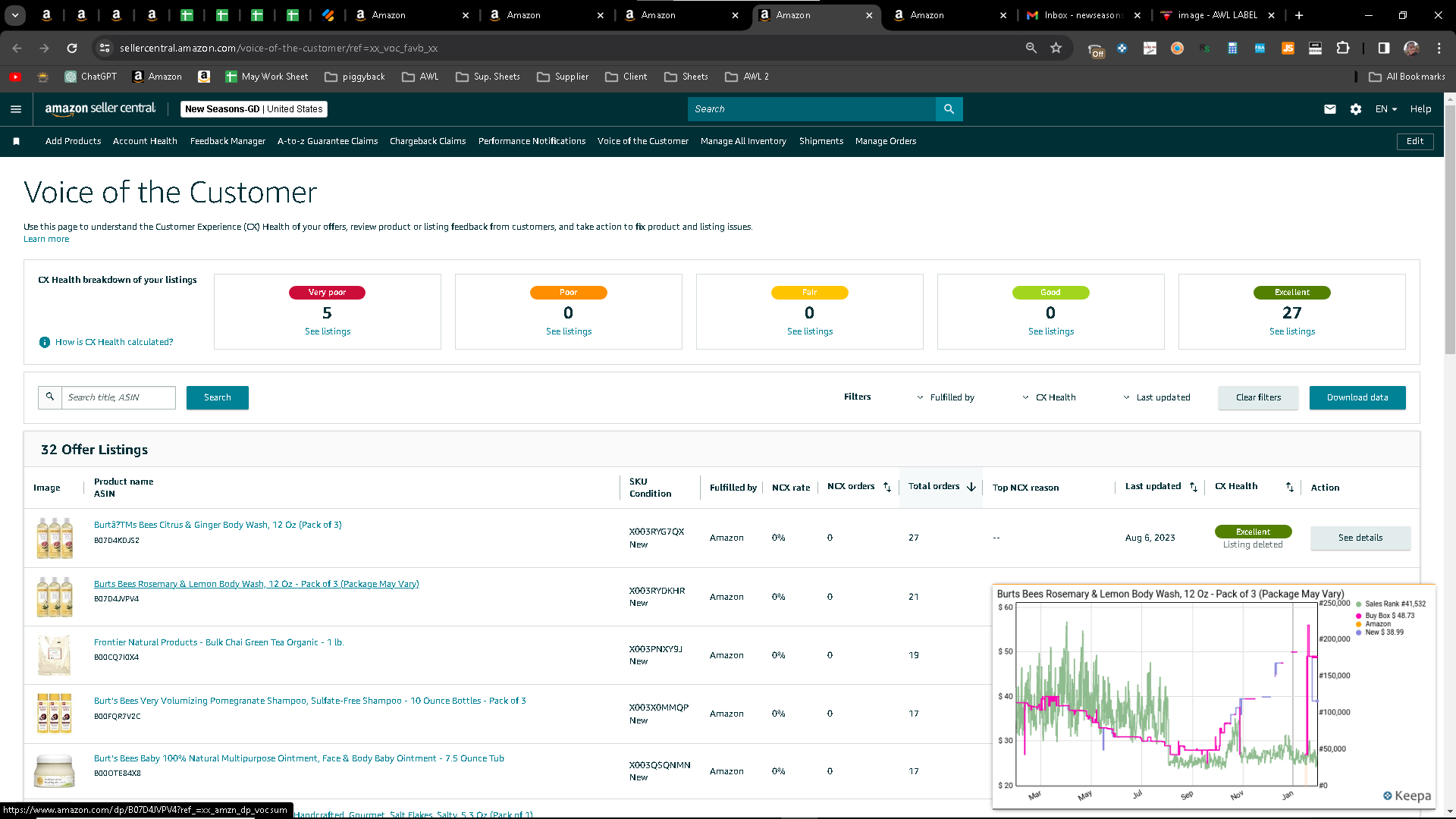Switch to the image - AWL LABEL tab
The image size is (1456, 819).
(x=1218, y=15)
